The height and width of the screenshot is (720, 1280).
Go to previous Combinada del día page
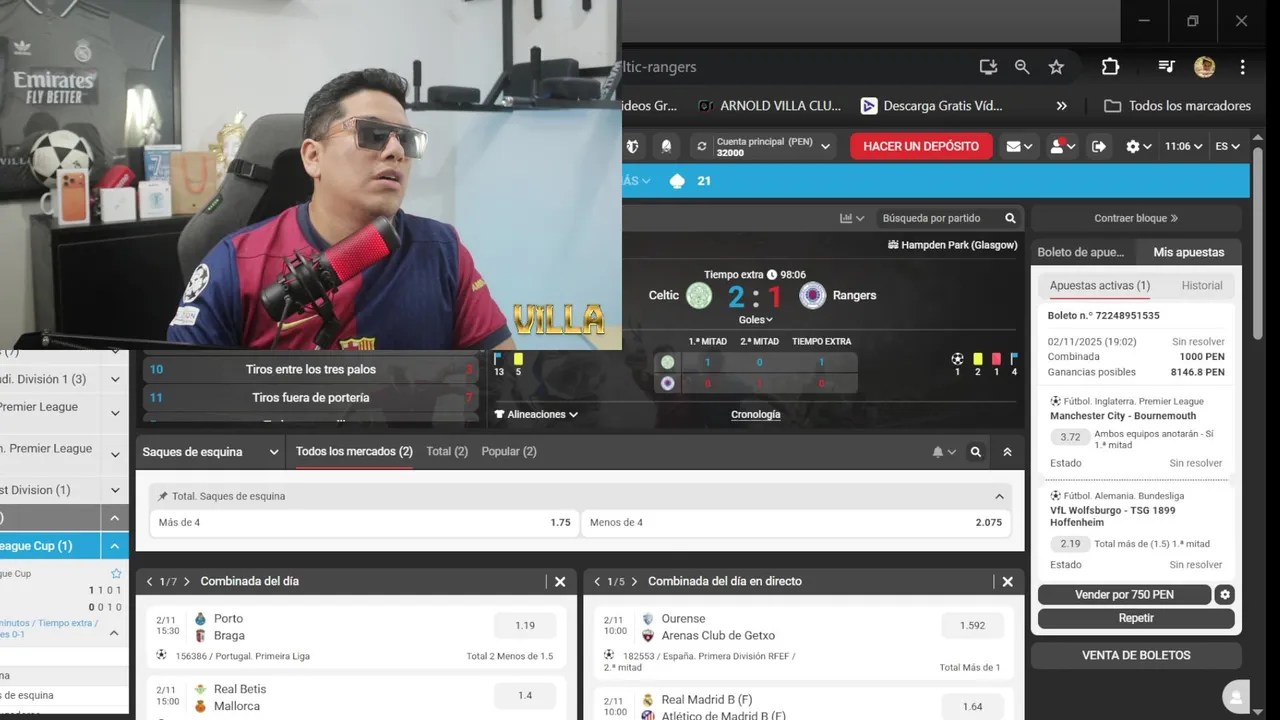click(x=150, y=581)
